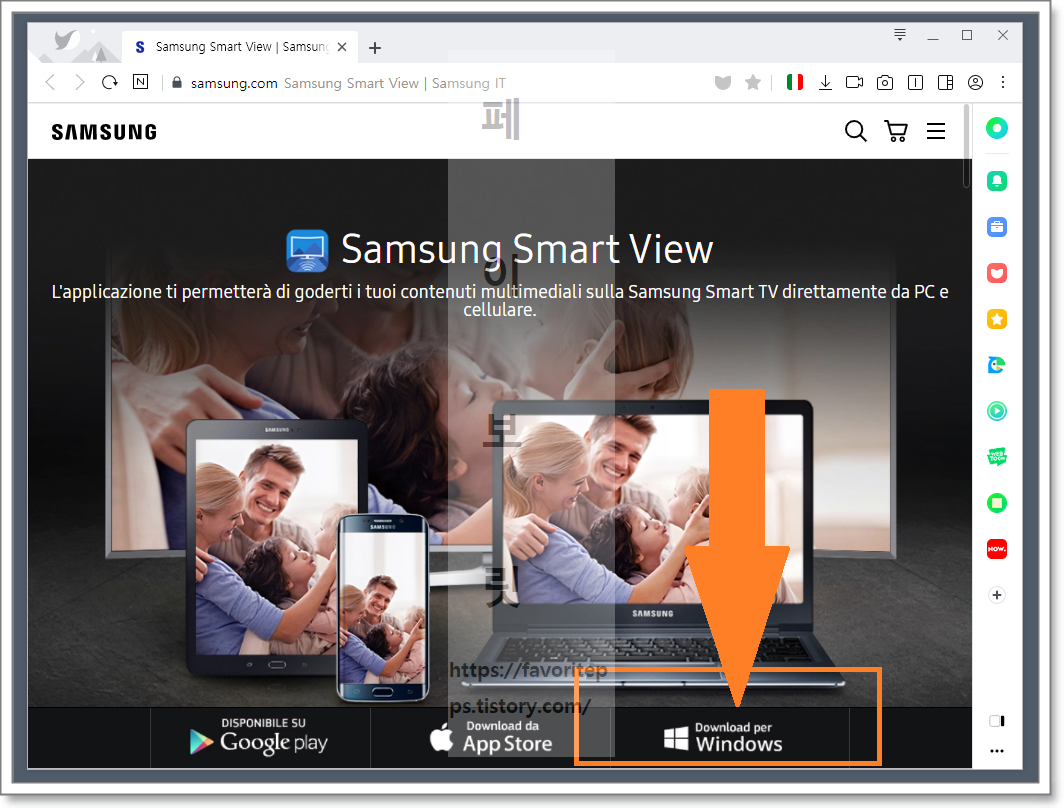The height and width of the screenshot is (808, 1064).
Task: Go back with the browser back arrow
Action: click(50, 83)
